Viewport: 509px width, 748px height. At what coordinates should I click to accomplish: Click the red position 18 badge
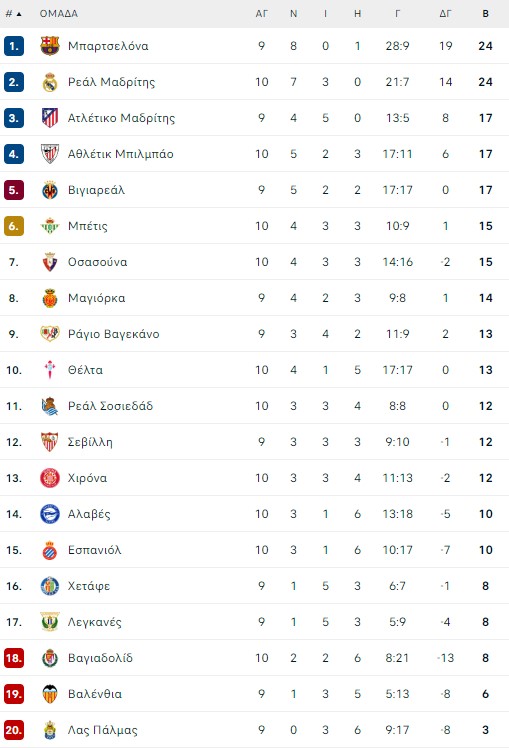(14, 658)
